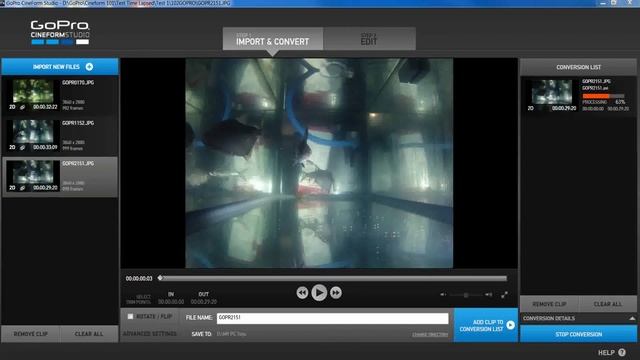Click the link icon on GOPR1152.JPG clip
Screen dimensions: 640x360
[22, 147]
